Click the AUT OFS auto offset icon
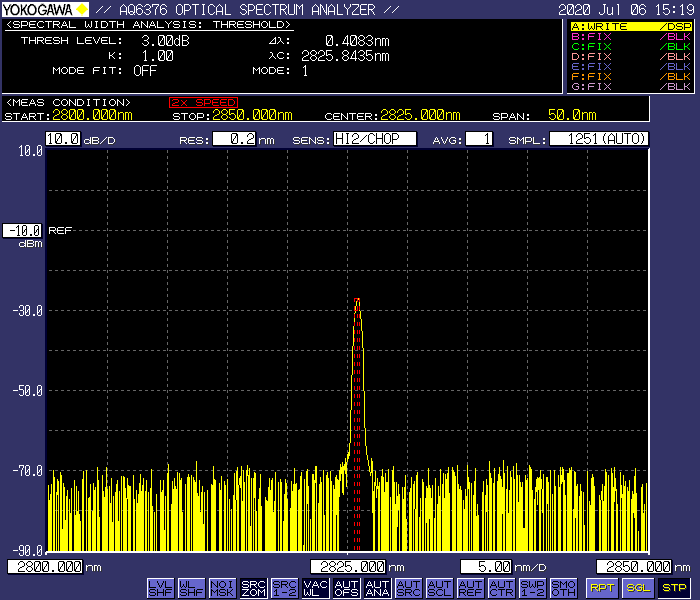 [x=346, y=587]
